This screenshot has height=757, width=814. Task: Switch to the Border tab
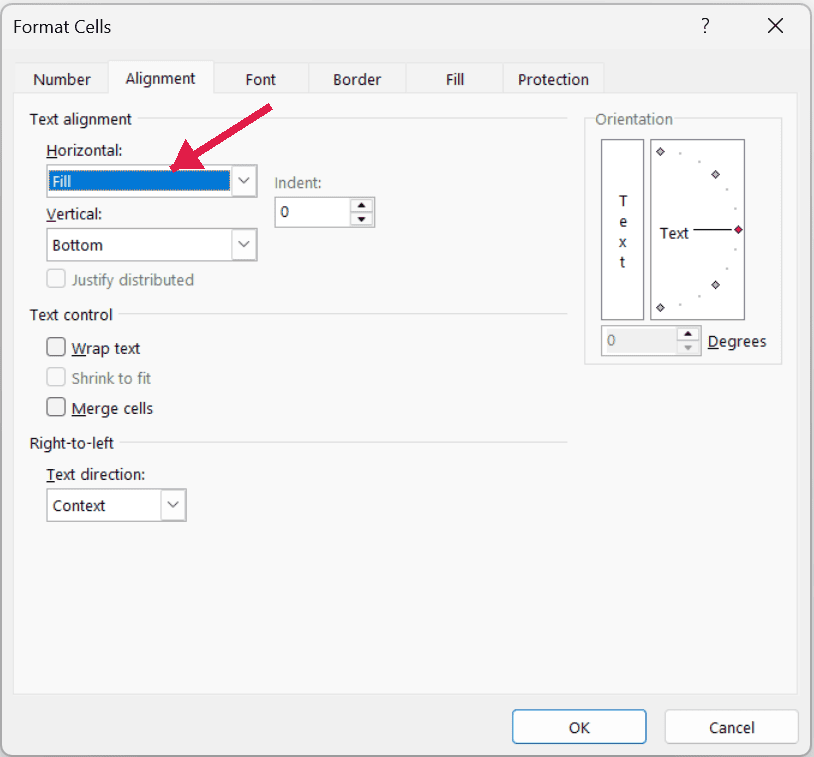[356, 79]
